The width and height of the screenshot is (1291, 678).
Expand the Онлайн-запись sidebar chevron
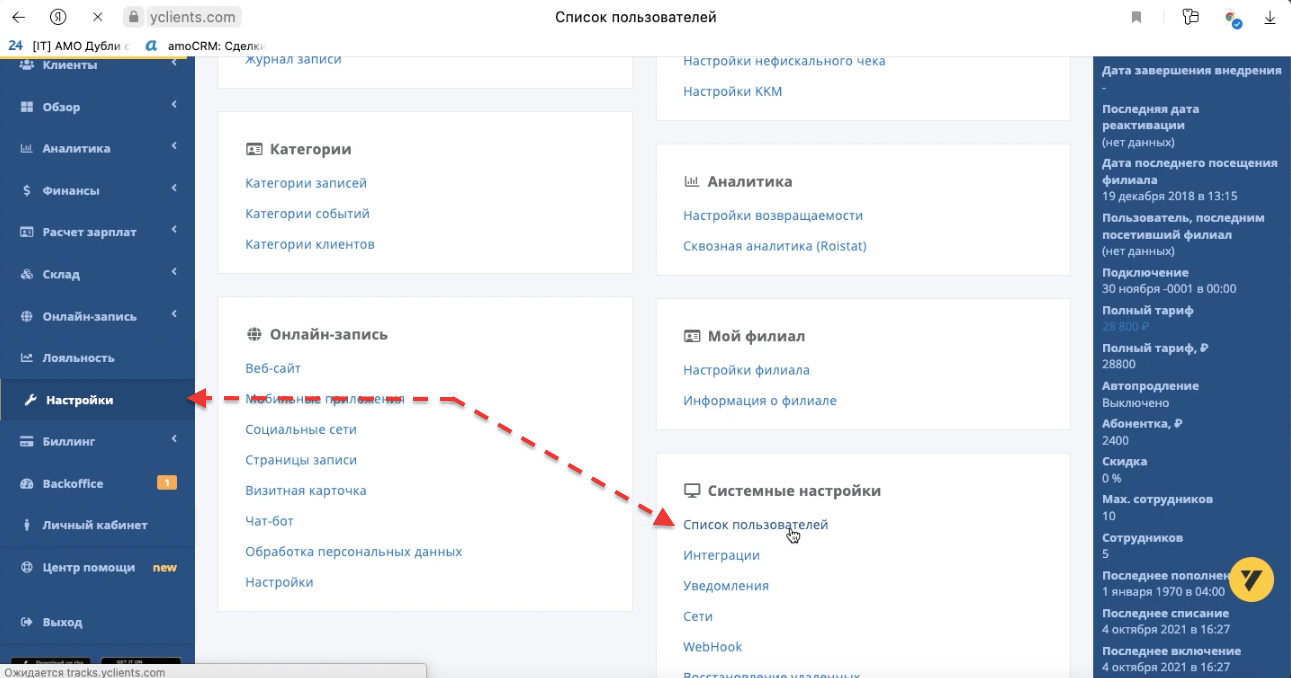174,313
